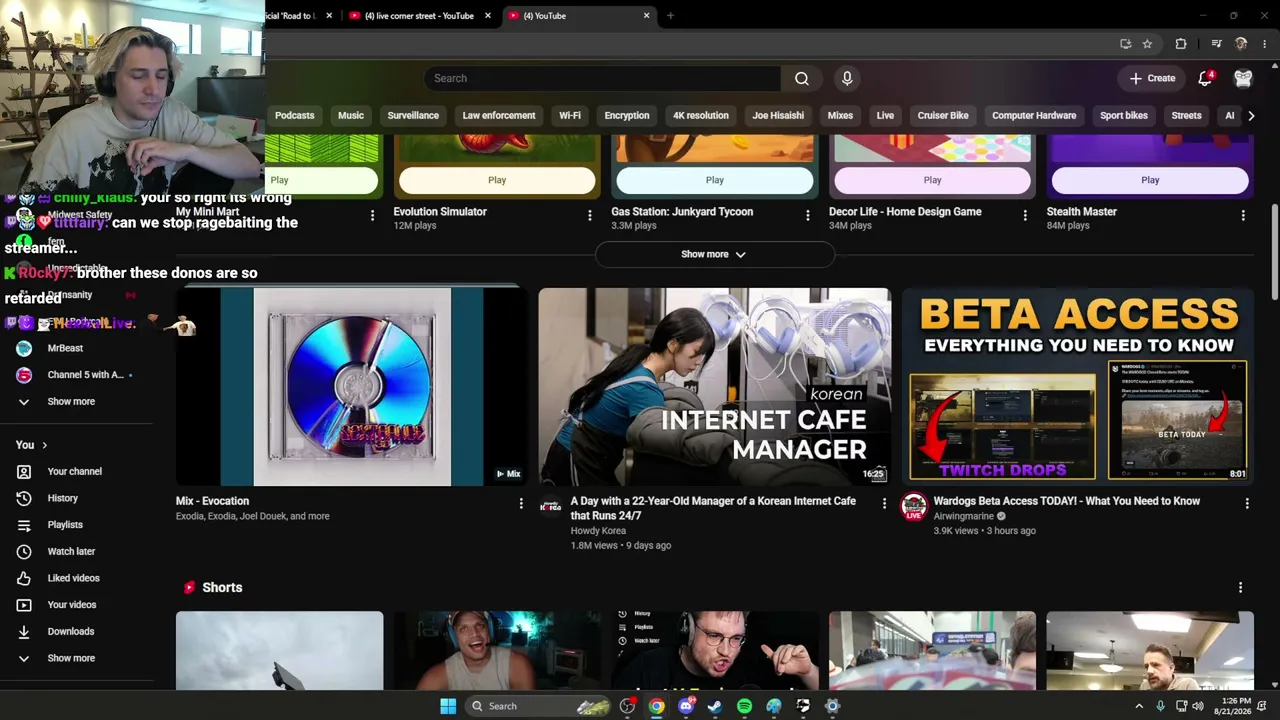
Task: Open the Beta Access thumbnail
Action: [x=1078, y=387]
